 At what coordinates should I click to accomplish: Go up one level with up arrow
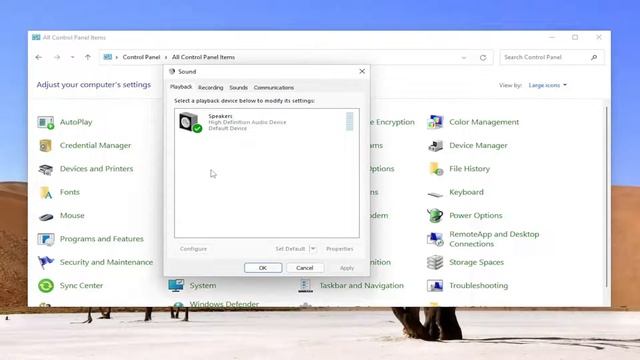point(88,58)
